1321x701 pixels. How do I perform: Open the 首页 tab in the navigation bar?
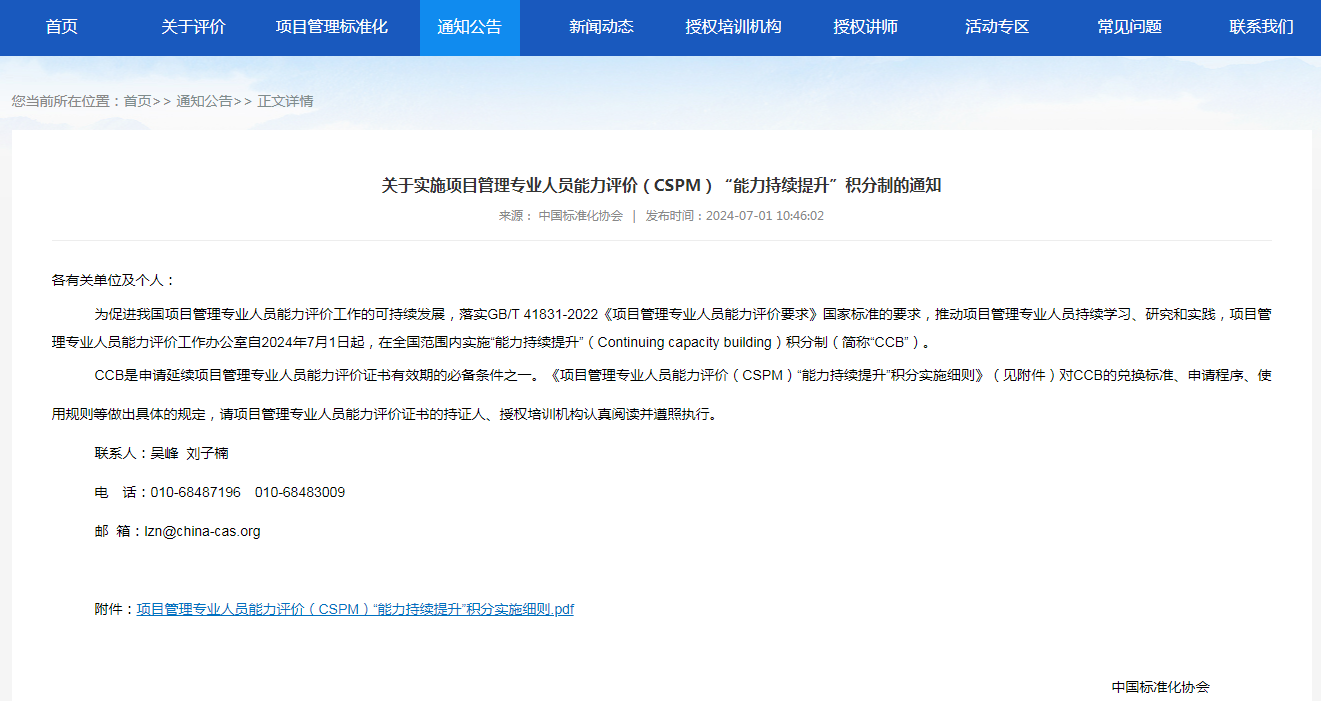[x=61, y=27]
